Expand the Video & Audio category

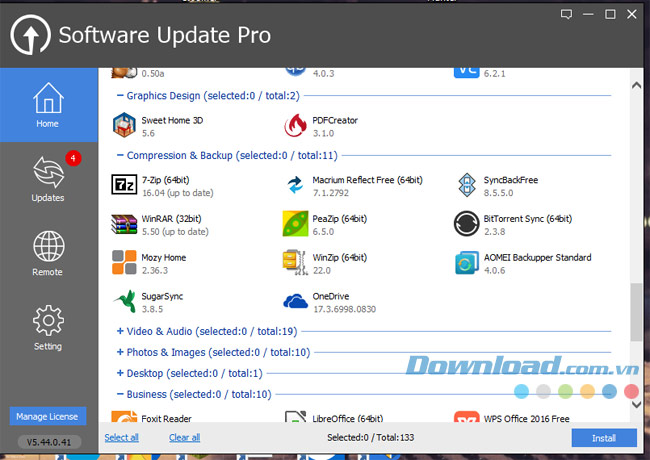tap(120, 331)
